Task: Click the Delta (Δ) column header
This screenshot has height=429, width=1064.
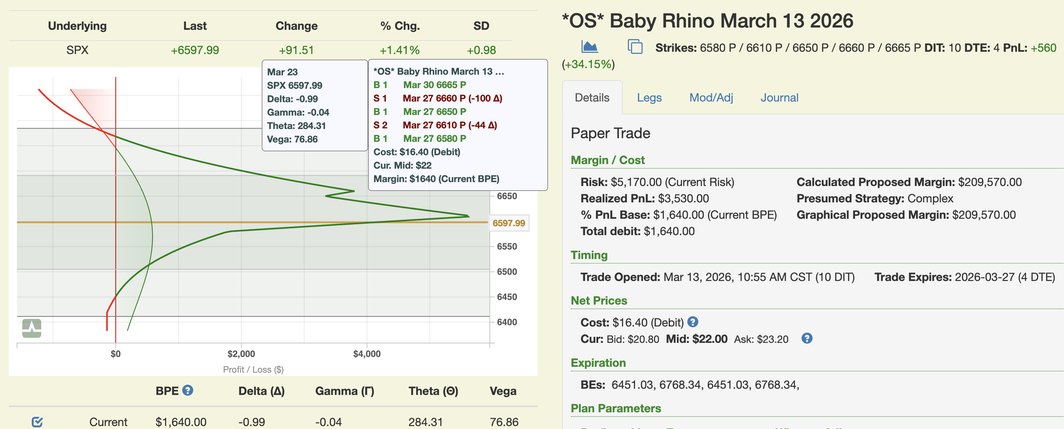Action: tap(261, 391)
